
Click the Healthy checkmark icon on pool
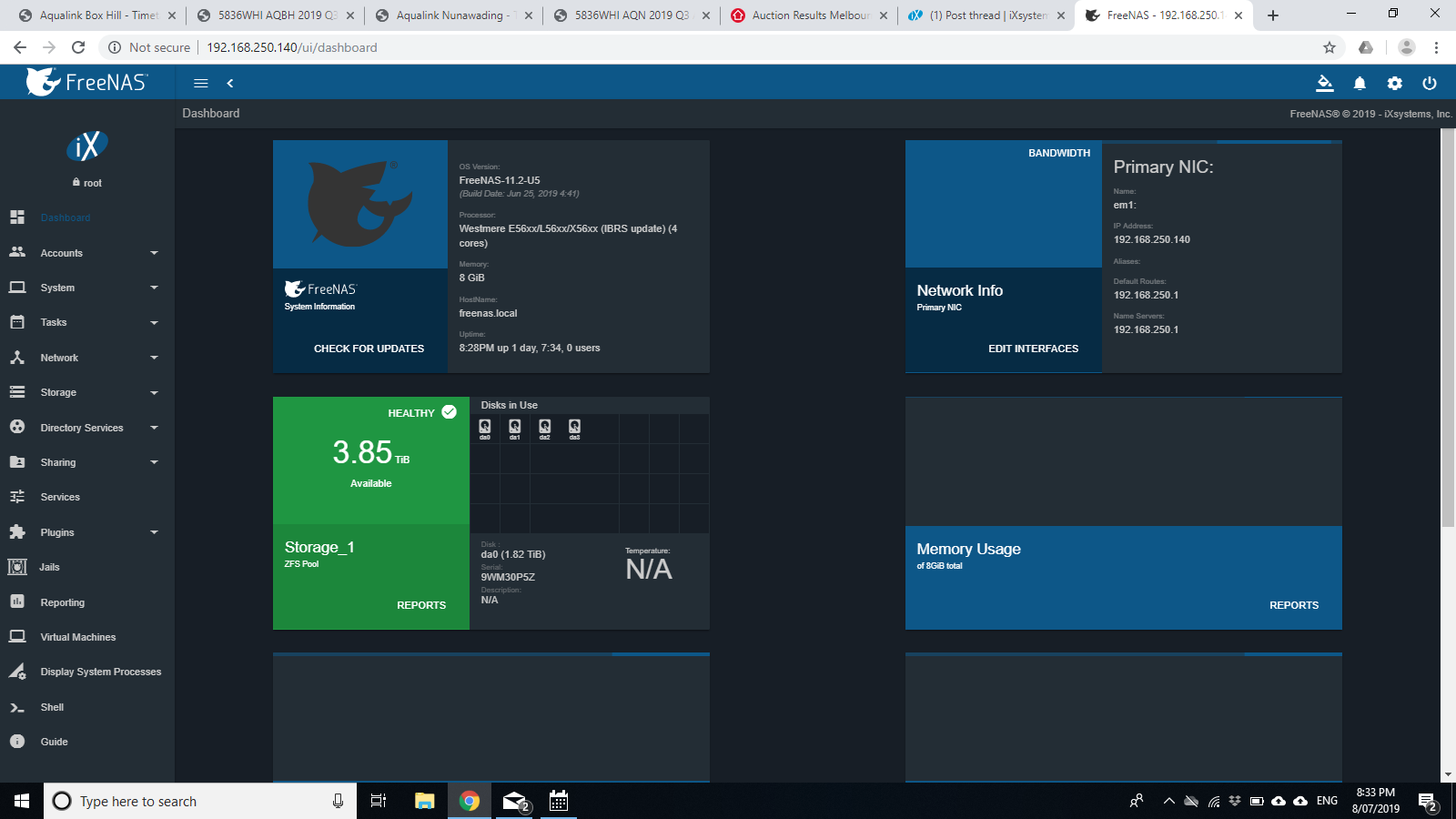click(x=449, y=412)
